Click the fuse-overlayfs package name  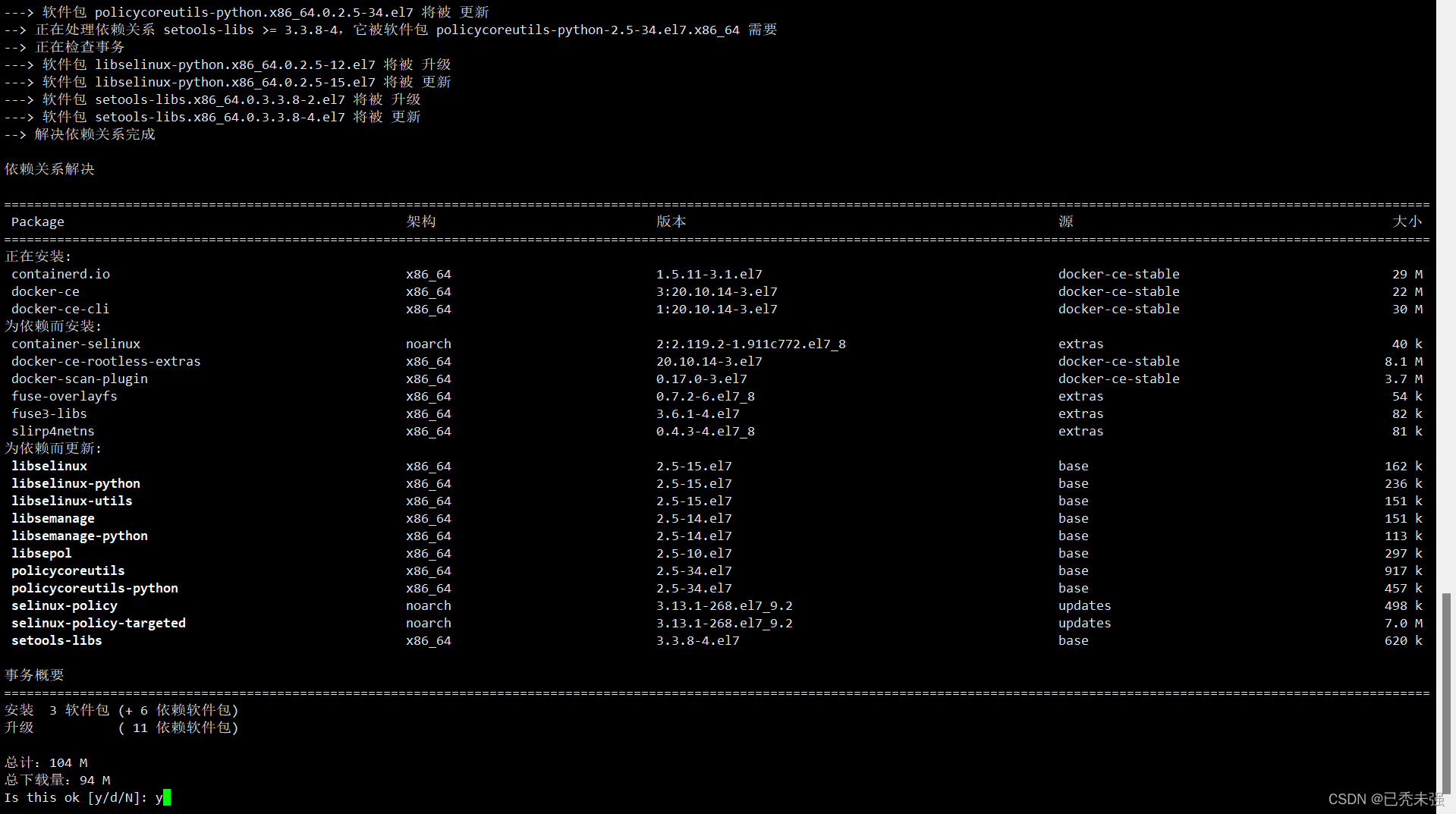point(64,396)
